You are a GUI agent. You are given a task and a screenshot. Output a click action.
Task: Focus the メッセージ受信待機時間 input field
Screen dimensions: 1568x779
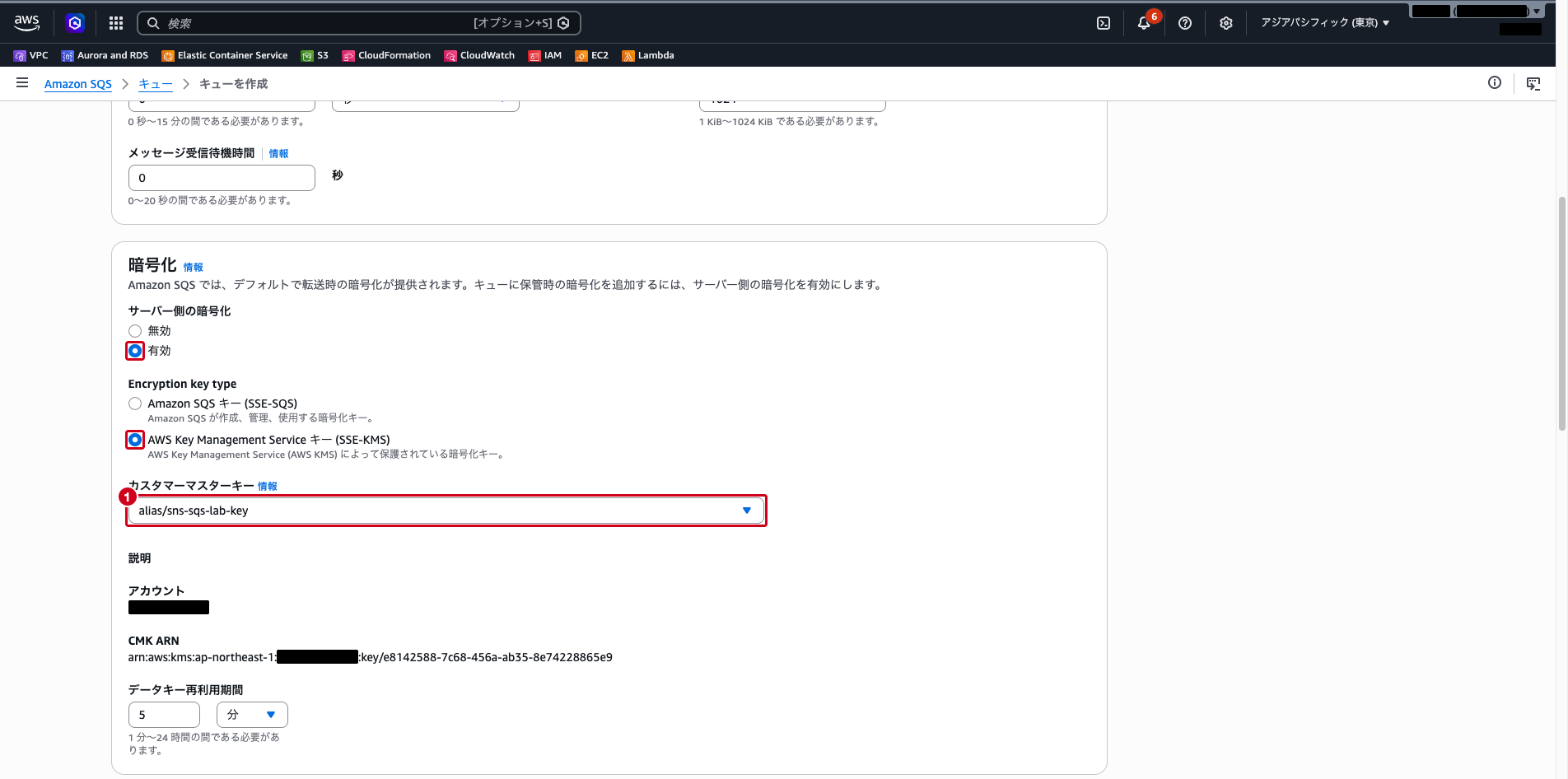point(222,178)
